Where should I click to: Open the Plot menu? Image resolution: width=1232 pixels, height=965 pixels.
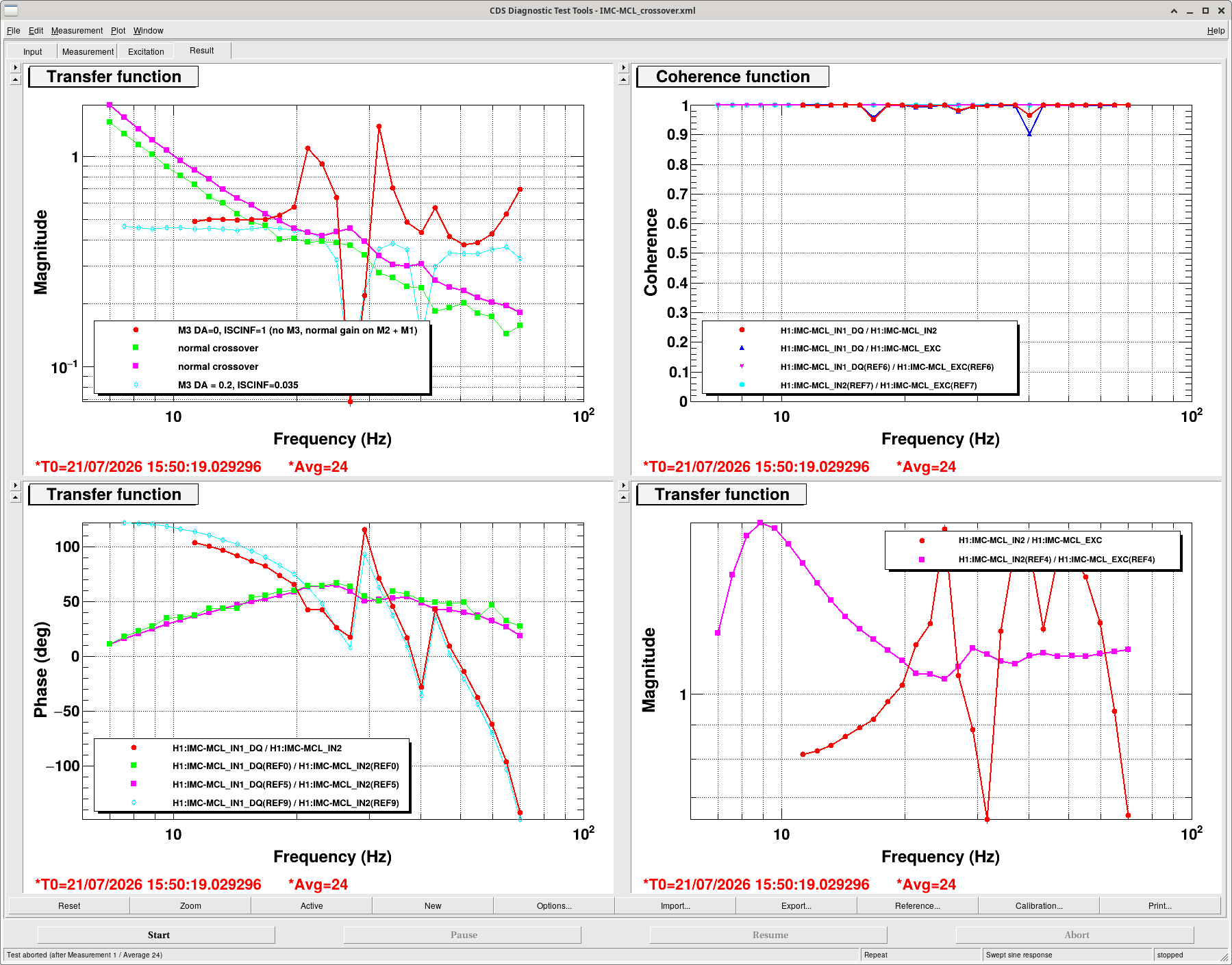pyautogui.click(x=118, y=31)
